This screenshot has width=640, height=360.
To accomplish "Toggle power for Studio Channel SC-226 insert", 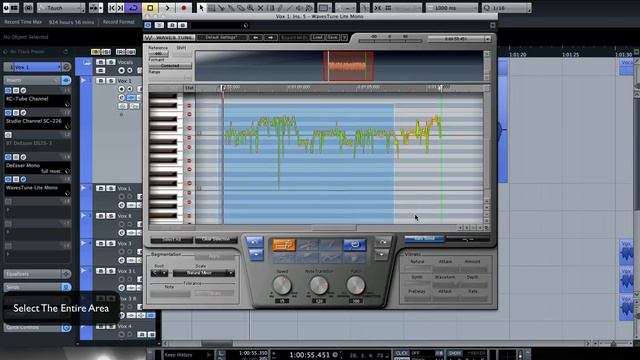I will [x=8, y=112].
